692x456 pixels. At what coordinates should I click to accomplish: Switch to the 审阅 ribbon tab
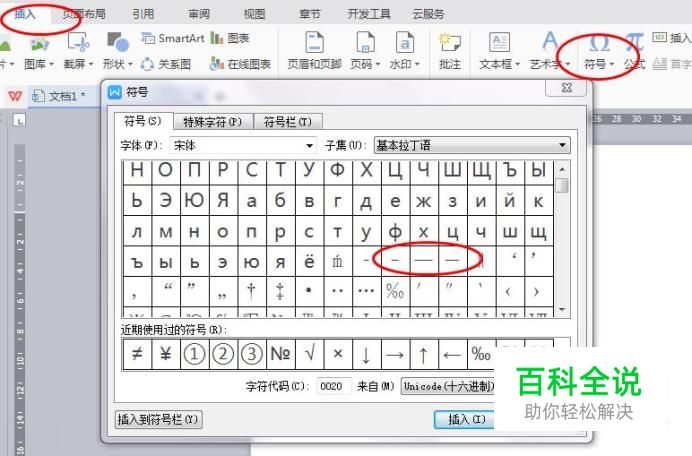pyautogui.click(x=199, y=14)
